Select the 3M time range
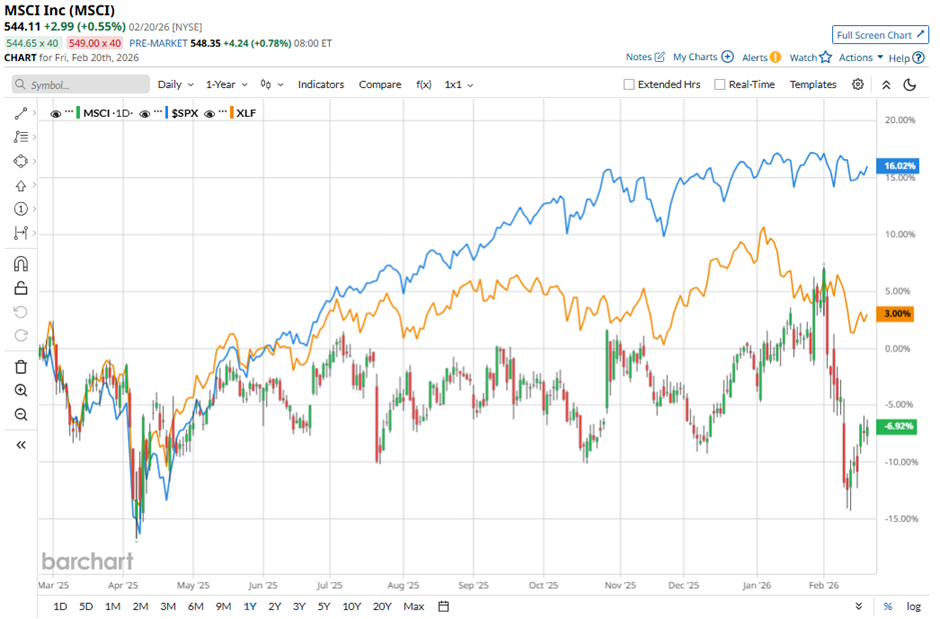Image resolution: width=940 pixels, height=619 pixels. point(168,606)
